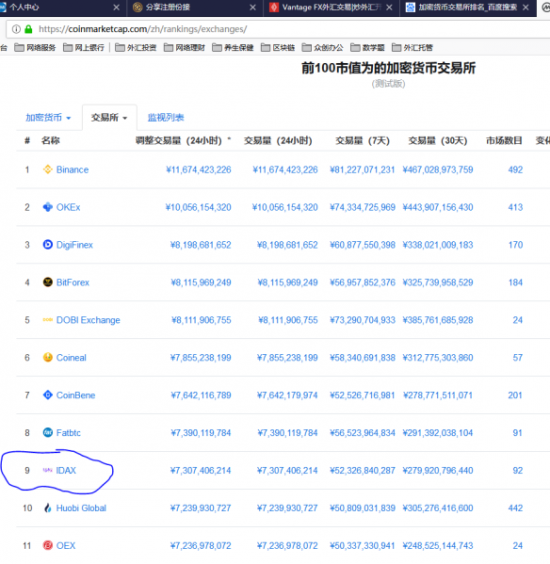Click CoinBene 24h volume ¥7,642,179,974
This screenshot has height=564, width=550.
(x=287, y=395)
